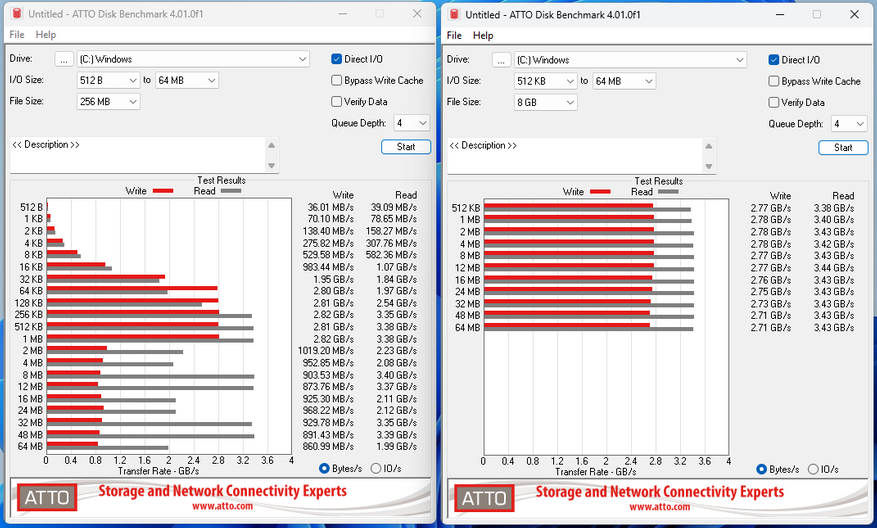Click the 2.73 GB/s write value
Image resolution: width=877 pixels, height=528 pixels.
[x=771, y=304]
